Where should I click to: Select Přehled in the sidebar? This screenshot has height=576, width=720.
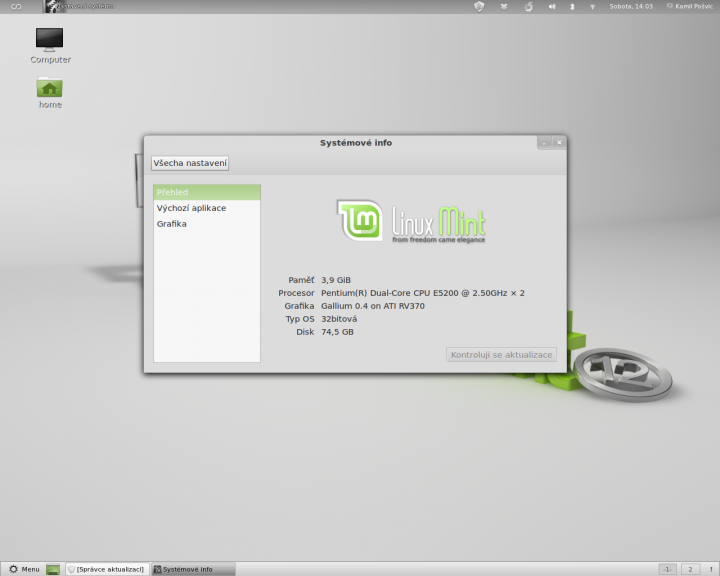(x=207, y=192)
